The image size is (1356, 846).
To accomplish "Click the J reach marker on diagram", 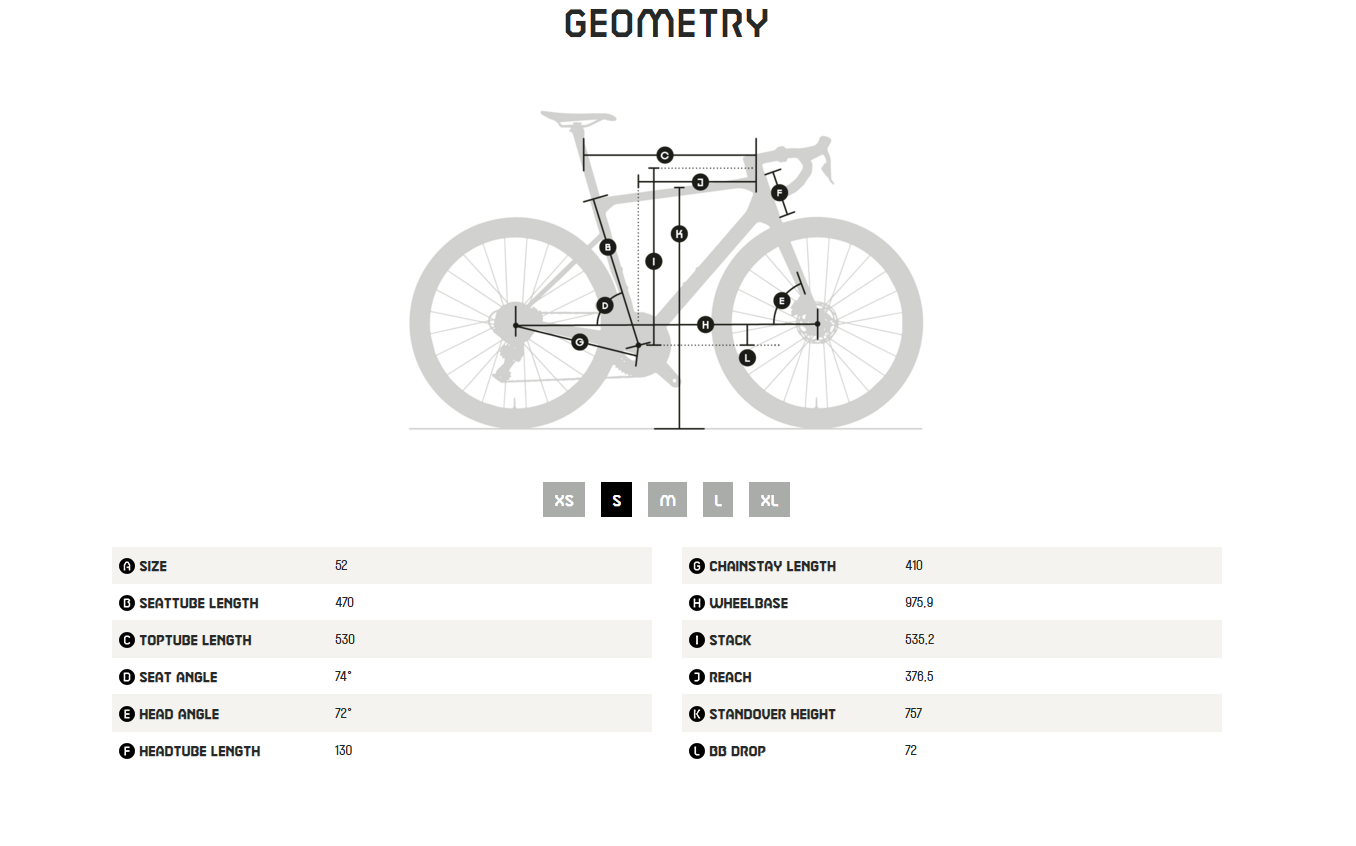I will (700, 182).
